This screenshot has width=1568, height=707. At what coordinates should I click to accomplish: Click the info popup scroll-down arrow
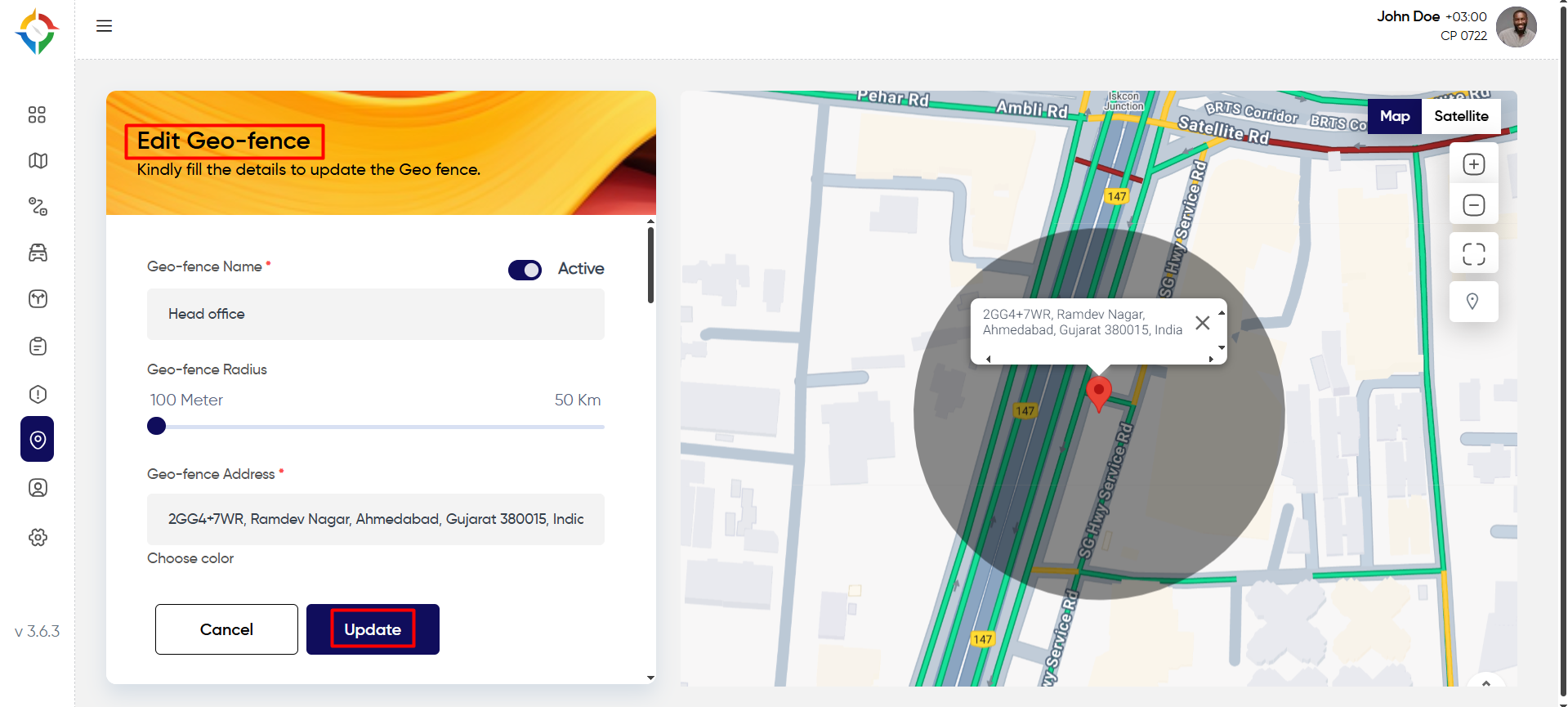pos(1222,348)
